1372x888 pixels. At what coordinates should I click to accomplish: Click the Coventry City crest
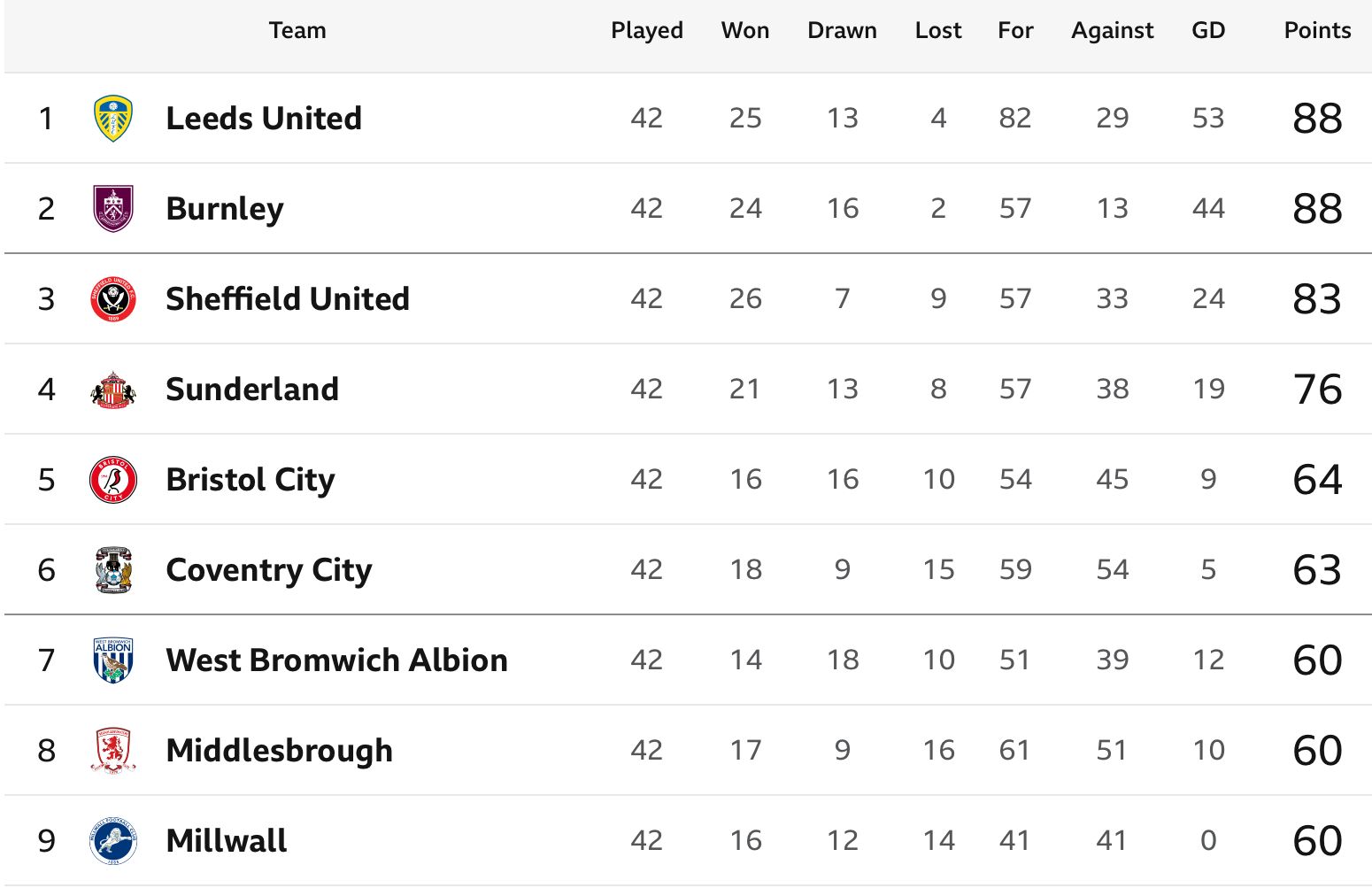click(113, 570)
